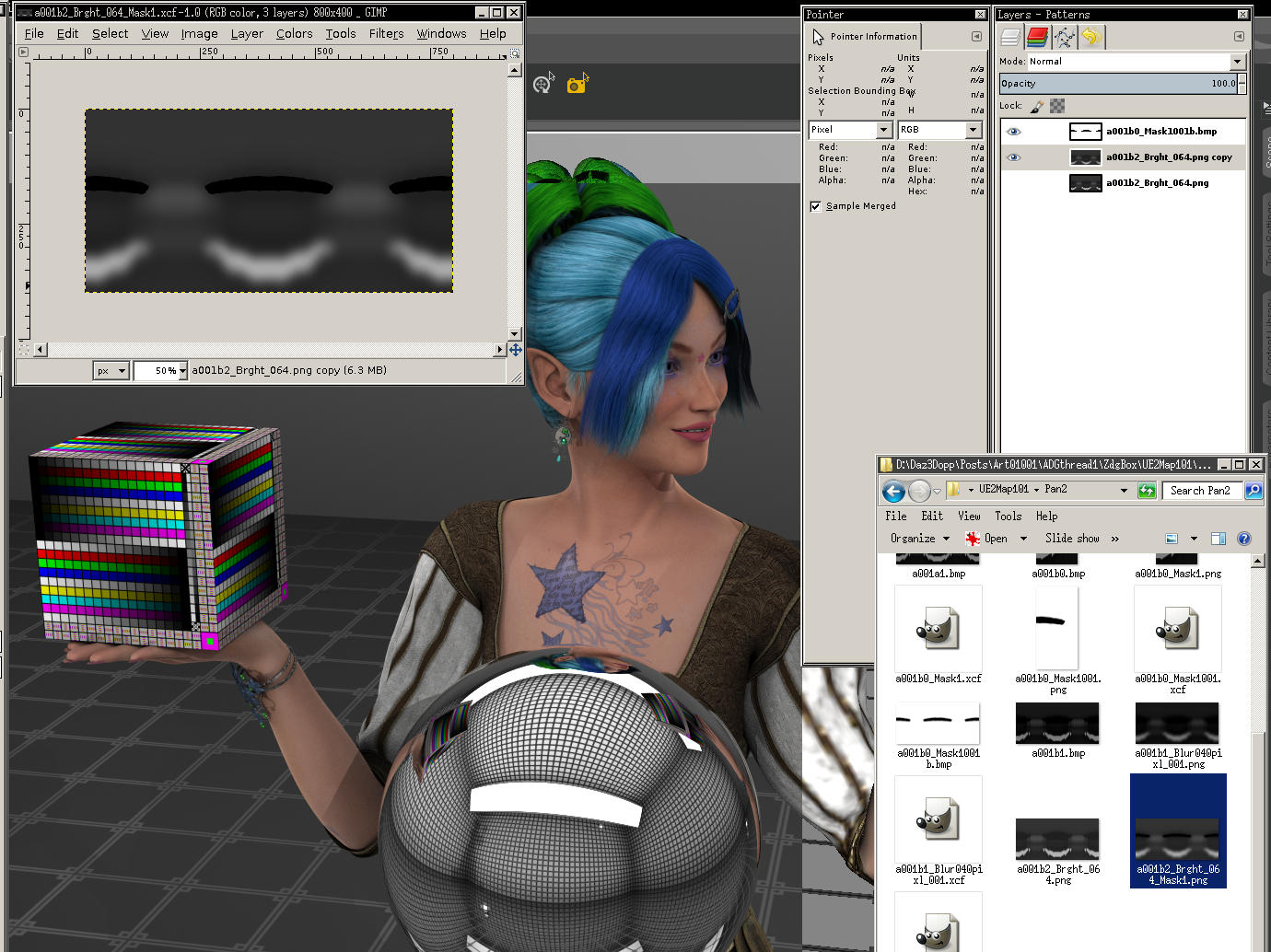
Task: Hide the a001b0_Mask1001b.bmp layer
Action: pyautogui.click(x=1014, y=132)
